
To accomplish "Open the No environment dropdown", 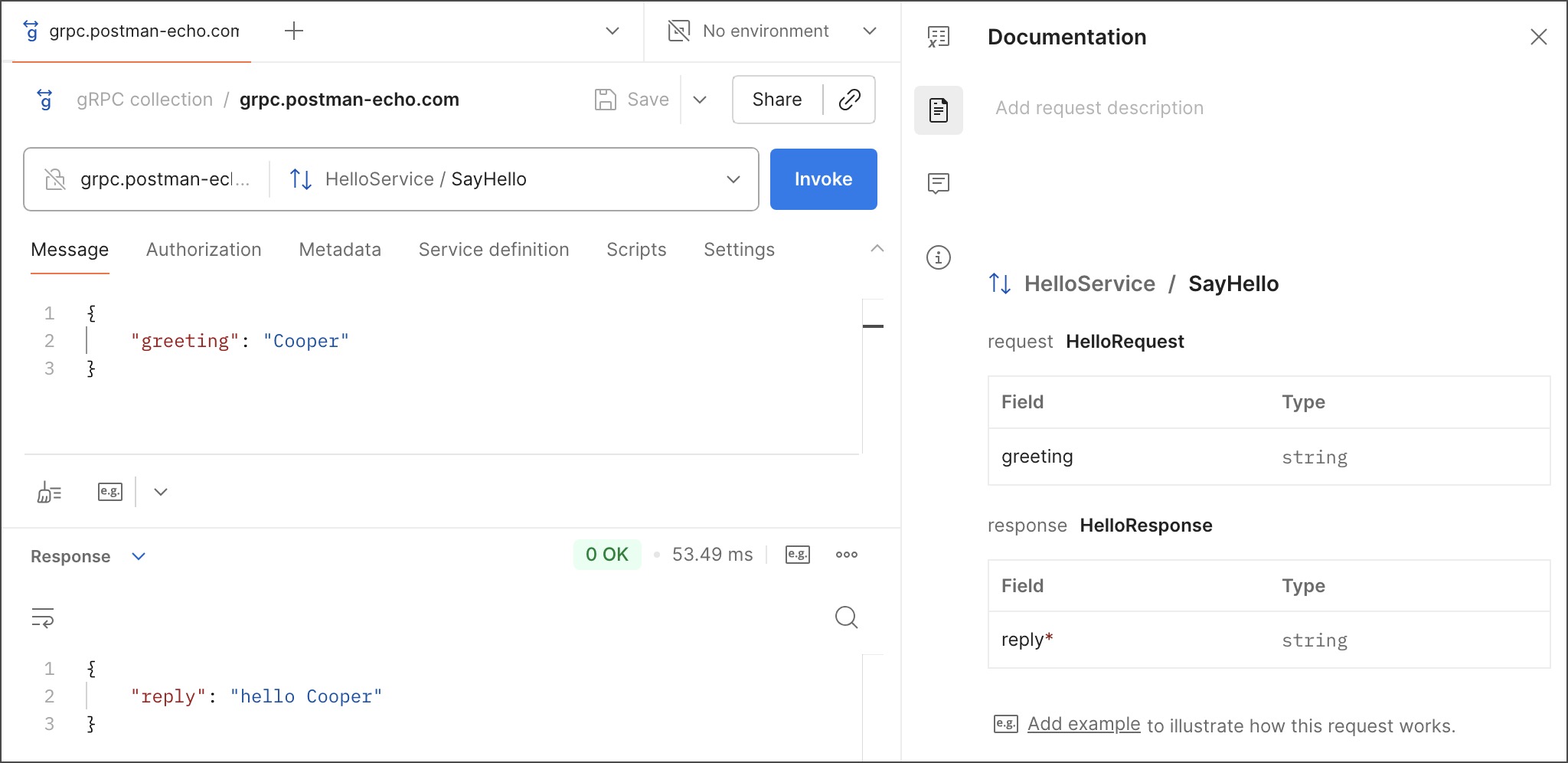I will (x=773, y=31).
